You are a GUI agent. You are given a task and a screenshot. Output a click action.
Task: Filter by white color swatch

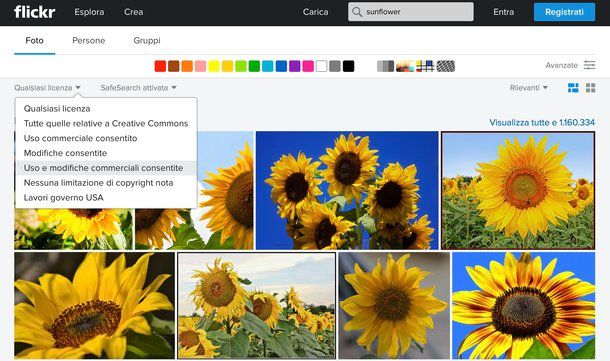tap(322, 66)
